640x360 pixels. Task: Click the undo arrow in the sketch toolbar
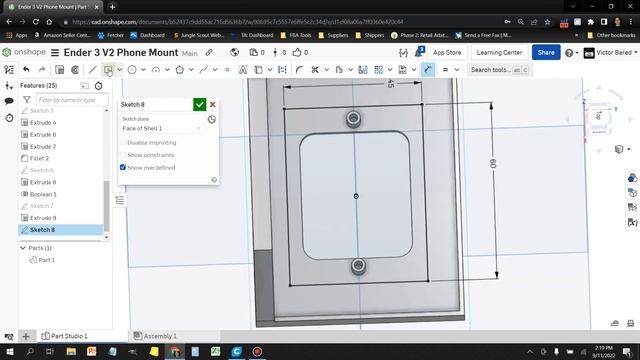coord(27,70)
